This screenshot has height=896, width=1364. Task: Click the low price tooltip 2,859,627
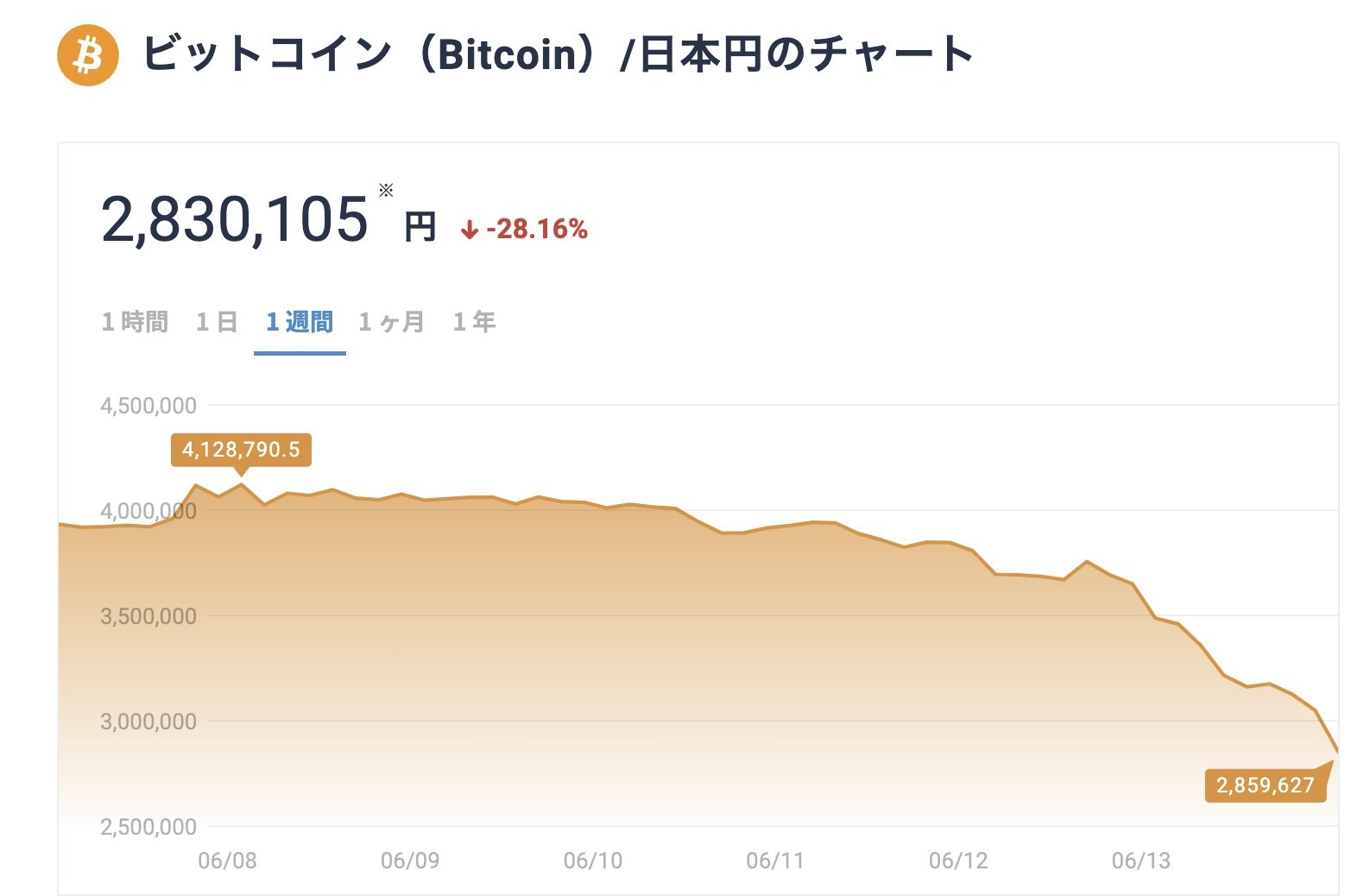coord(1266,786)
